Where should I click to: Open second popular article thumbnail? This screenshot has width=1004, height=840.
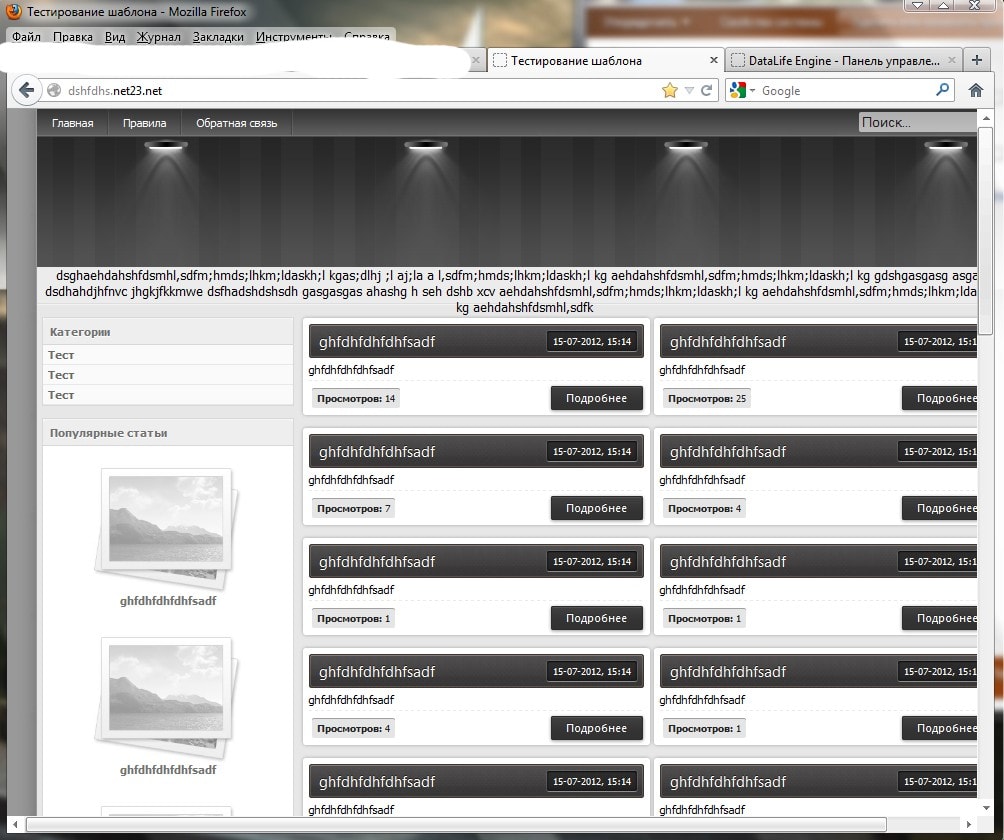pos(166,697)
